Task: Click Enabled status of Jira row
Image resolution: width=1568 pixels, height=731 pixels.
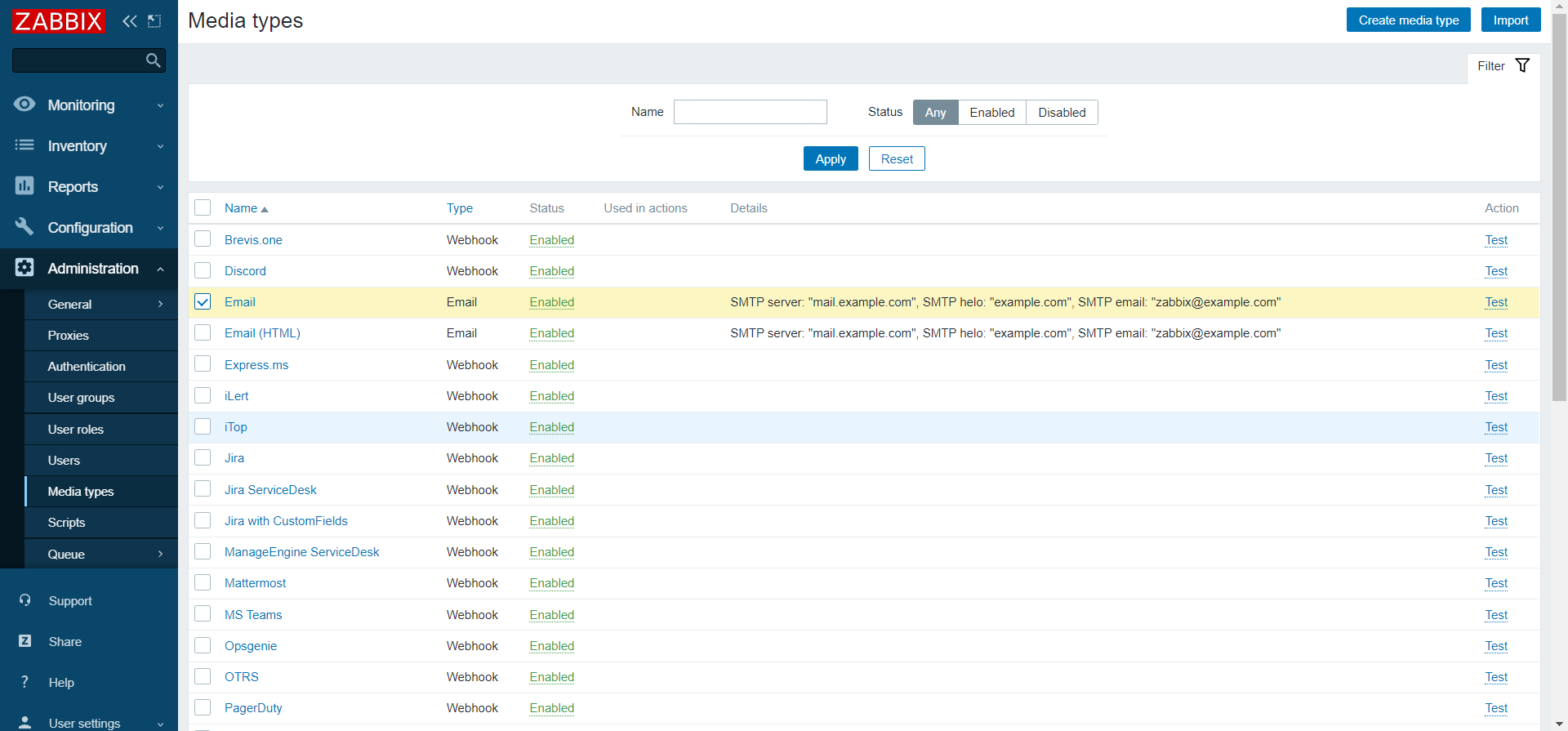Action: [551, 458]
